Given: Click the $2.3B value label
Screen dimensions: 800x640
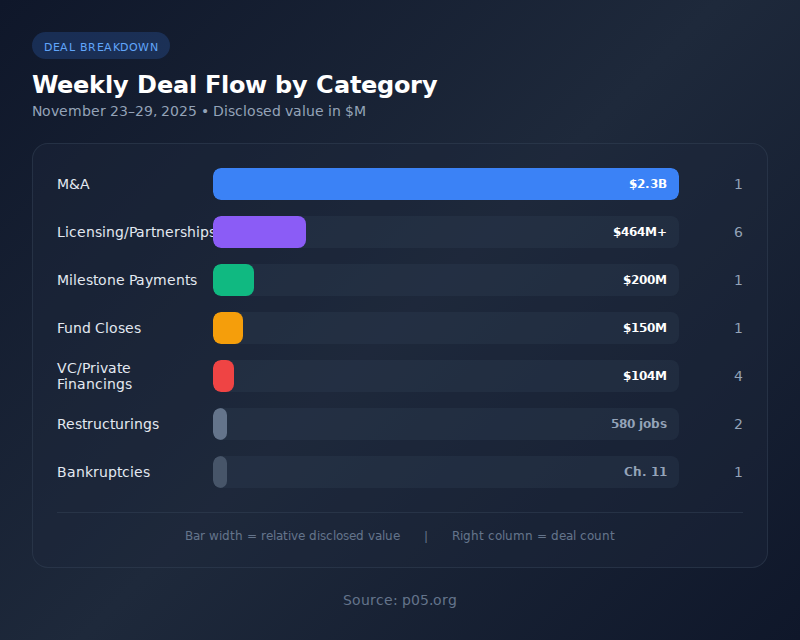Looking at the screenshot, I should [x=647, y=184].
